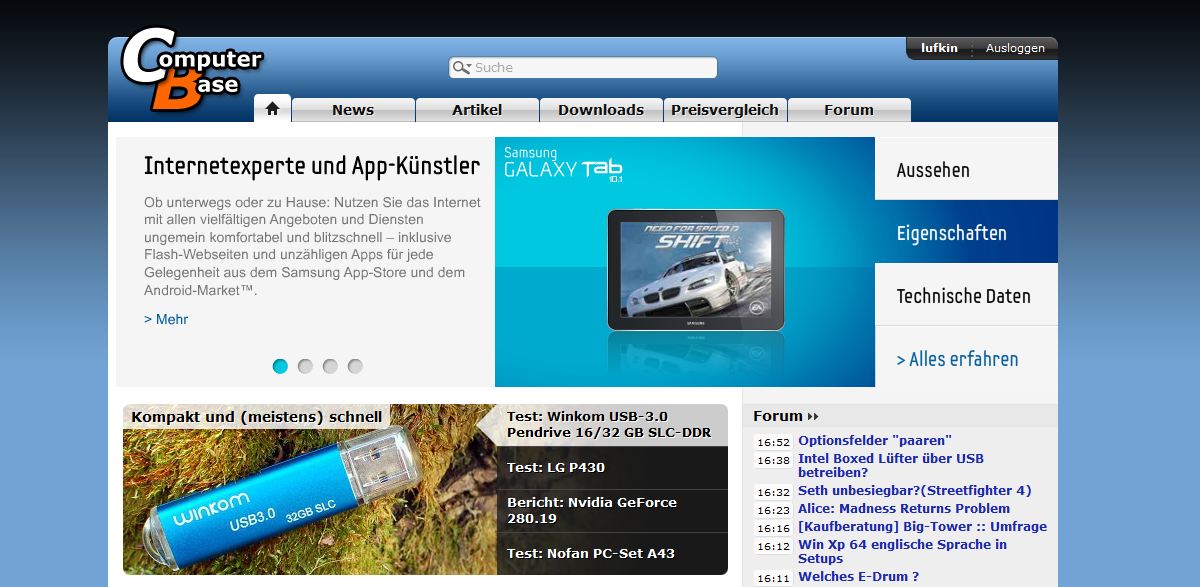The height and width of the screenshot is (587, 1200).
Task: Open thread Welches E-Drum ?
Action: coord(858,576)
